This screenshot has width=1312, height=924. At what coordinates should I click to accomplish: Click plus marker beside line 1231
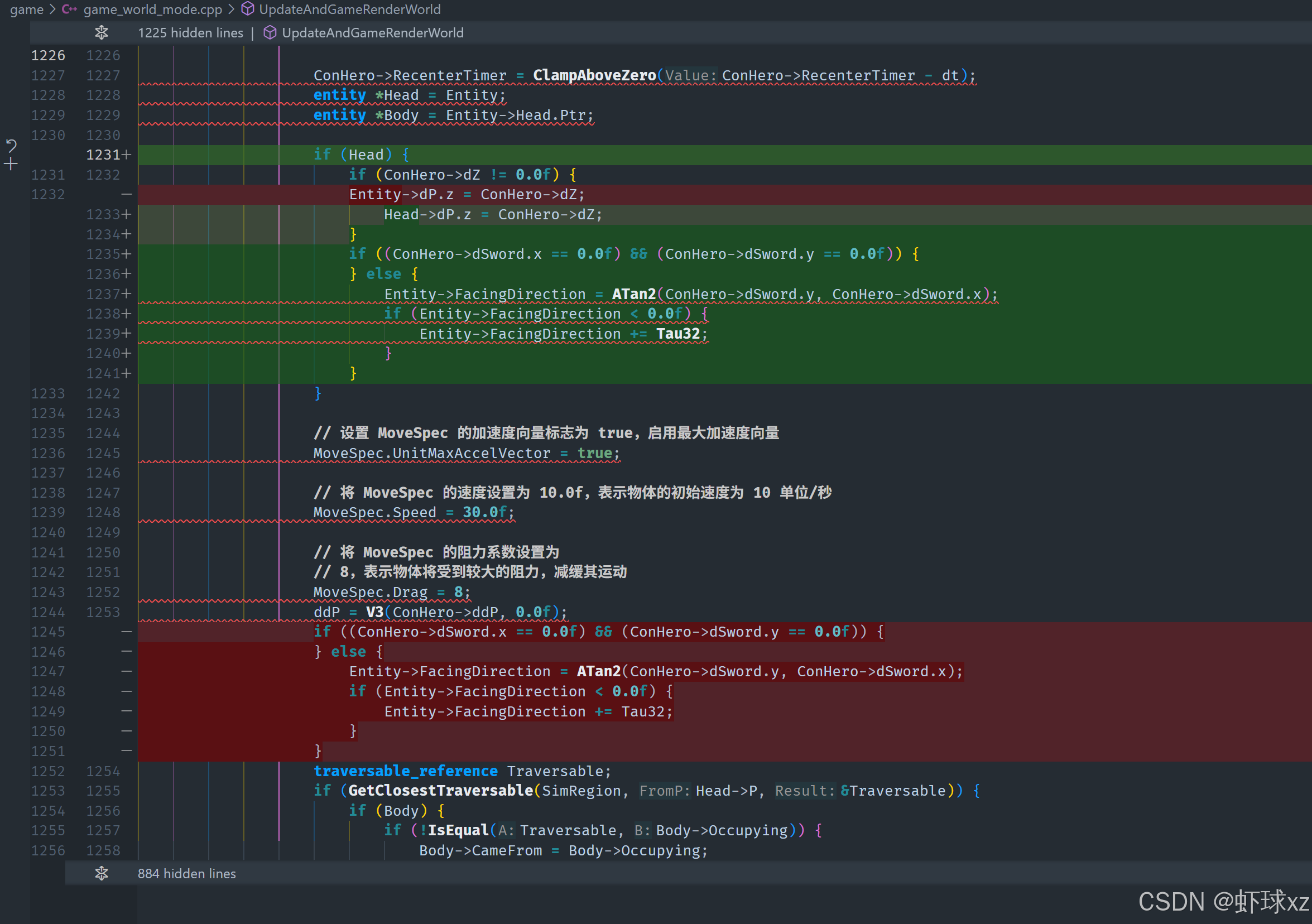tap(127, 155)
